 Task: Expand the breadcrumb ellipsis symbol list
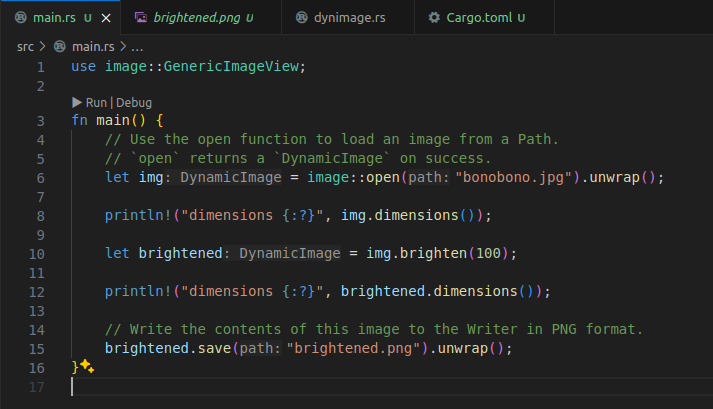pos(137,46)
